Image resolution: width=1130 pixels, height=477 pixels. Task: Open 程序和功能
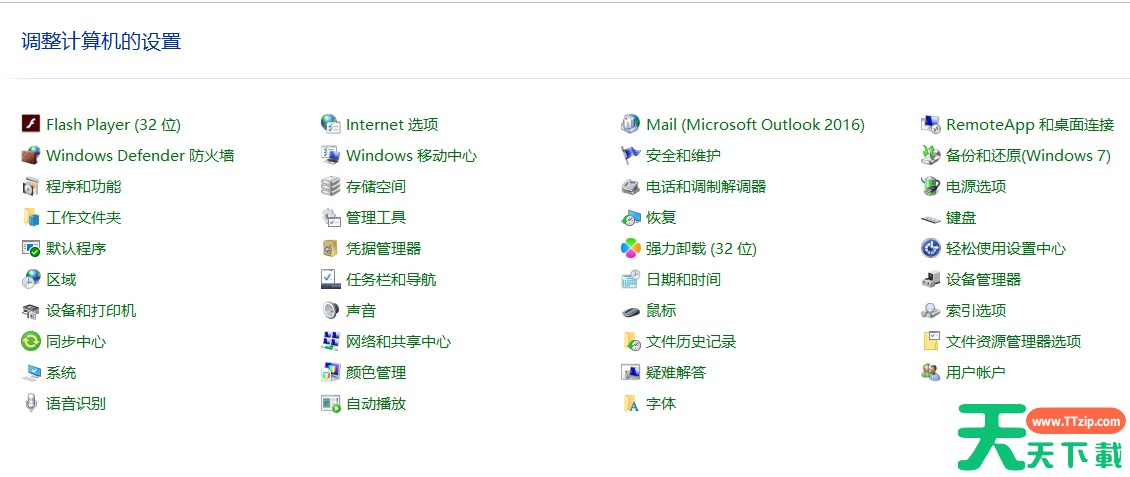84,186
